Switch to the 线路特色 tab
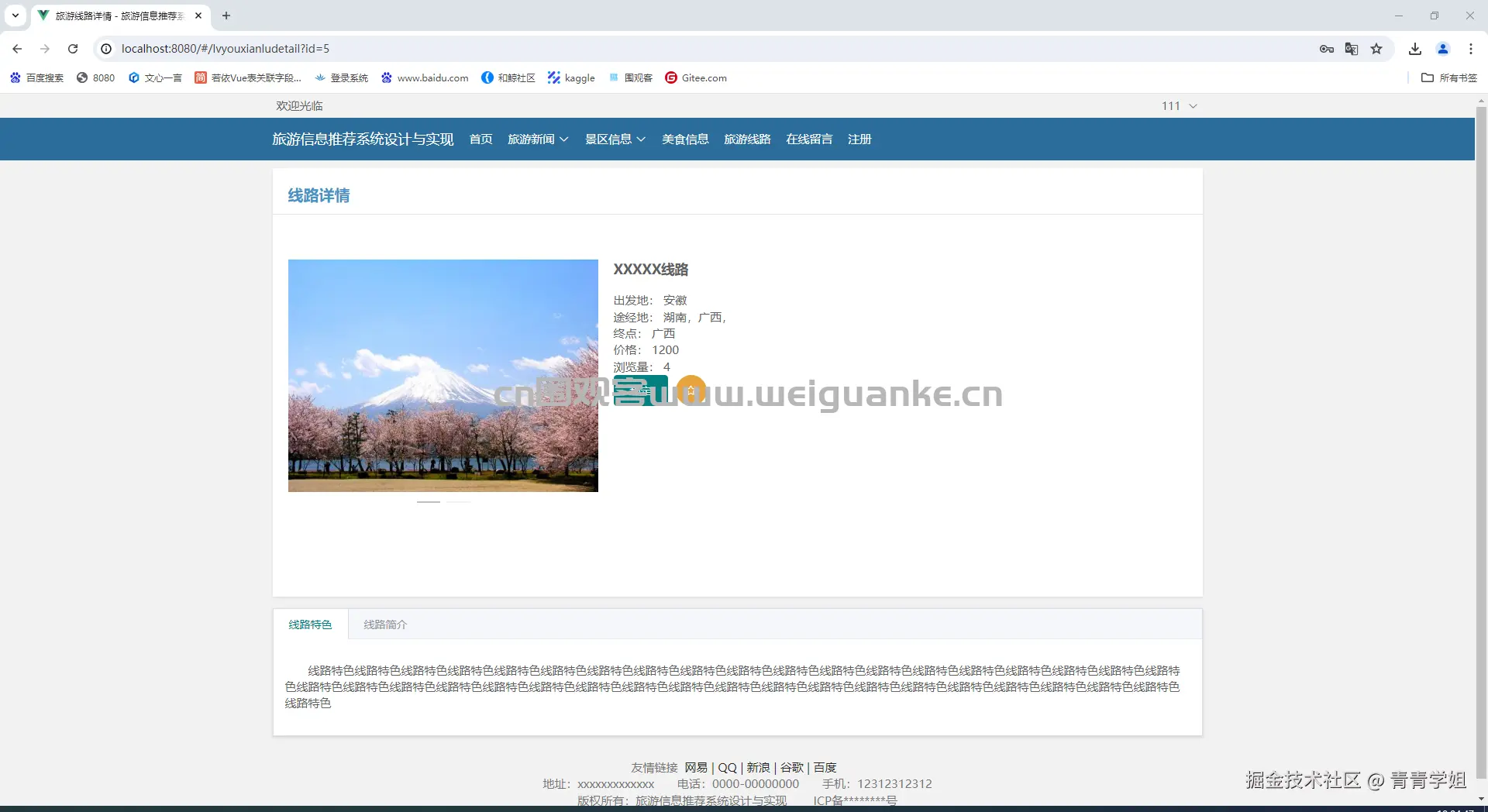1488x812 pixels. click(x=310, y=624)
